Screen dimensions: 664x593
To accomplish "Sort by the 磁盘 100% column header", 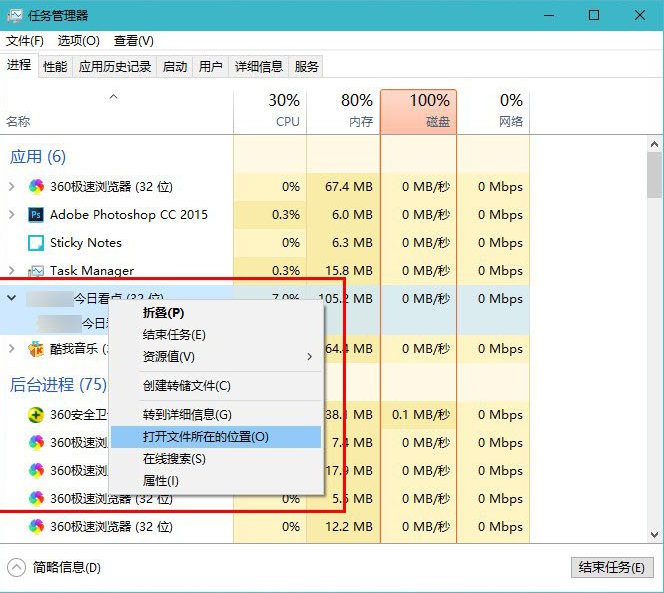I will 418,111.
